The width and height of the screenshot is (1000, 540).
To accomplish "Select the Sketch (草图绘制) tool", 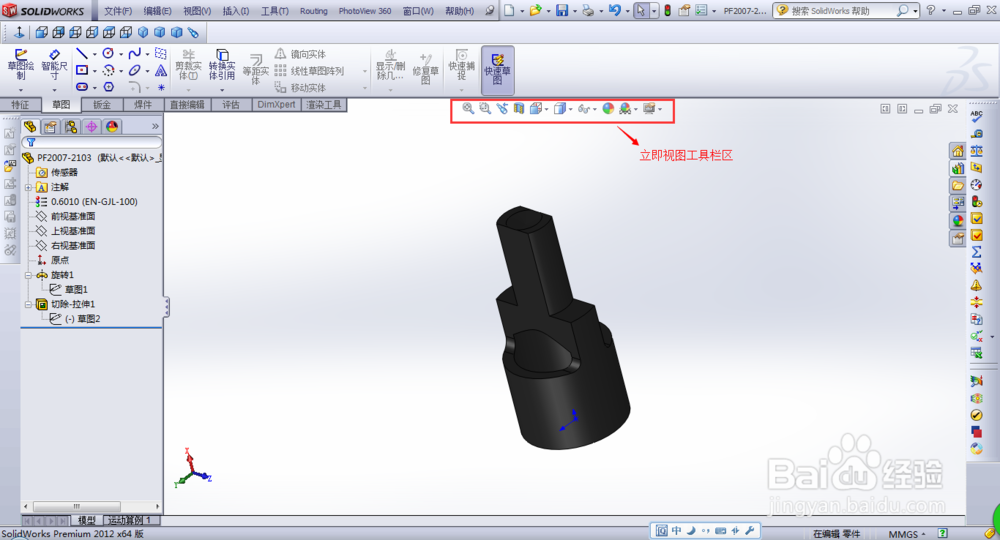I will click(20, 65).
